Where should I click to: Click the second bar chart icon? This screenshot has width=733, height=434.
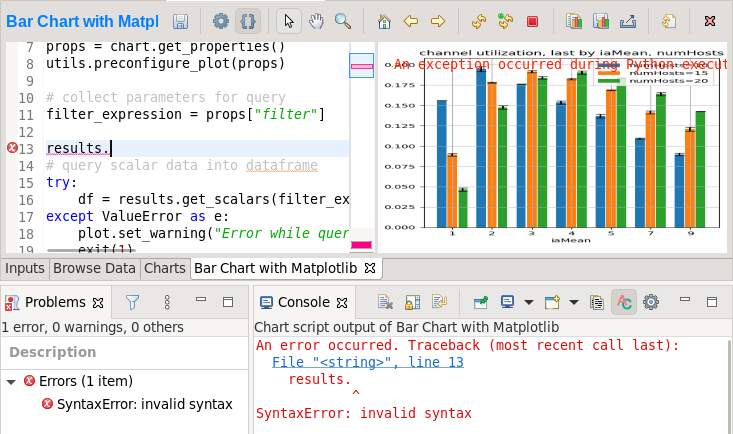point(601,22)
